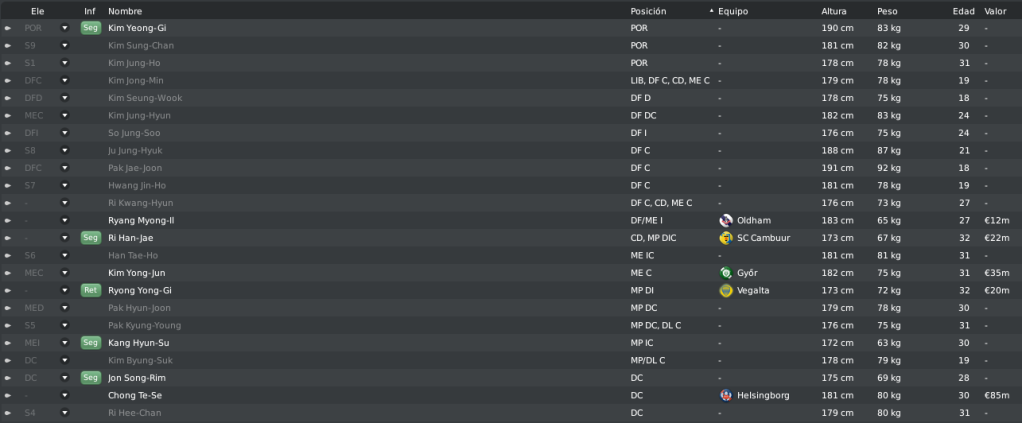Open selection dropdown for Kim Yong-Jun
The width and height of the screenshot is (1022, 423).
click(x=65, y=273)
